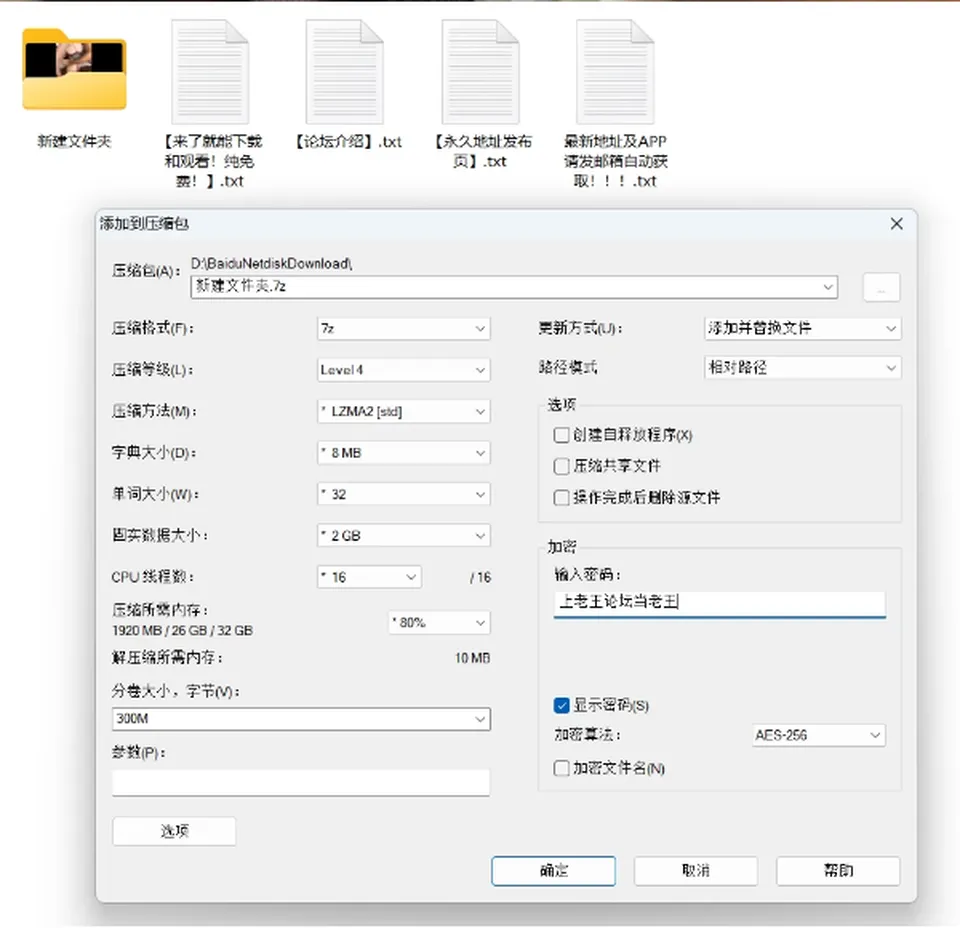Select the 【永久地址发布页】.txt file icon

pyautogui.click(x=481, y=72)
